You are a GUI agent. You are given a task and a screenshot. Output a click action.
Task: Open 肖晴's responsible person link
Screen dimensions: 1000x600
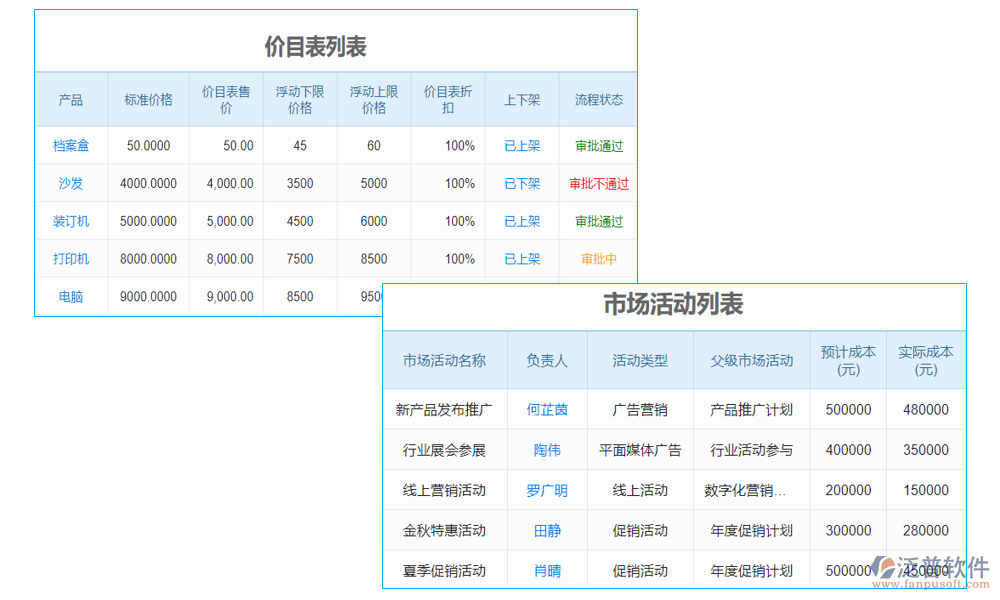(x=546, y=570)
